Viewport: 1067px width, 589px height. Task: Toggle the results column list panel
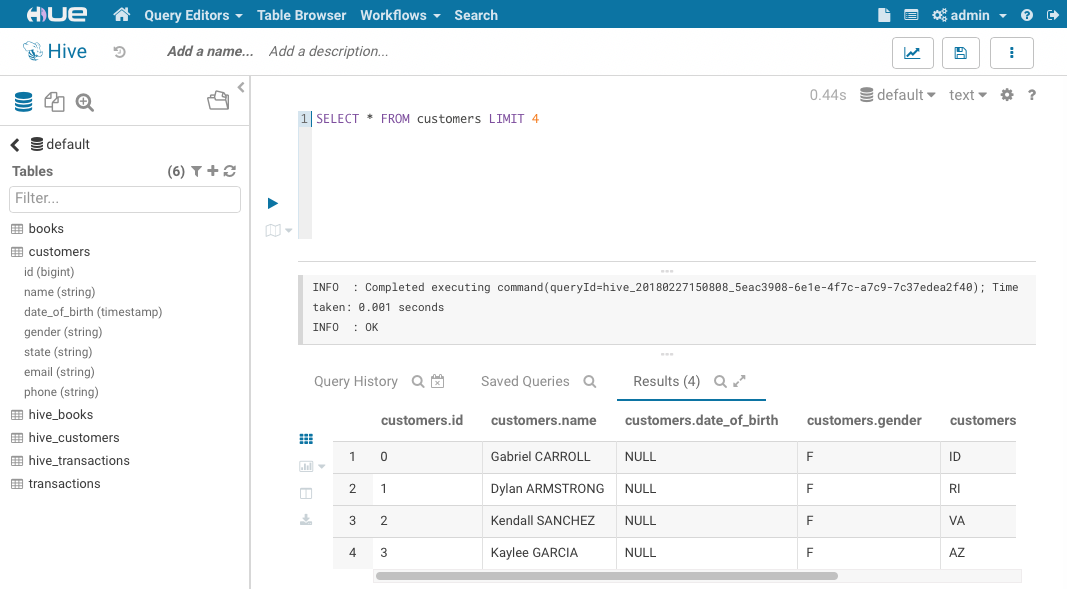[x=306, y=493]
